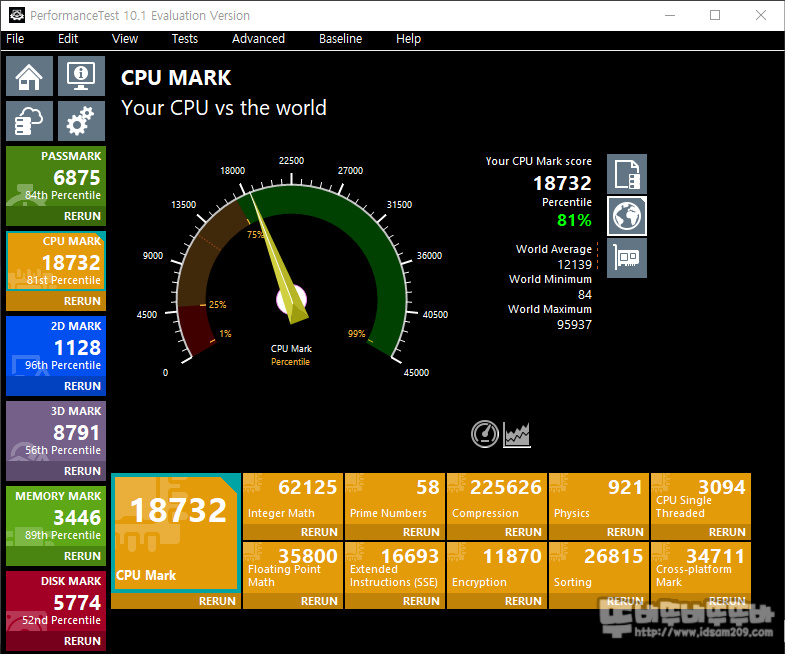
Task: Select the CPU Mark 18732 sidebar tile
Action: 56,261
